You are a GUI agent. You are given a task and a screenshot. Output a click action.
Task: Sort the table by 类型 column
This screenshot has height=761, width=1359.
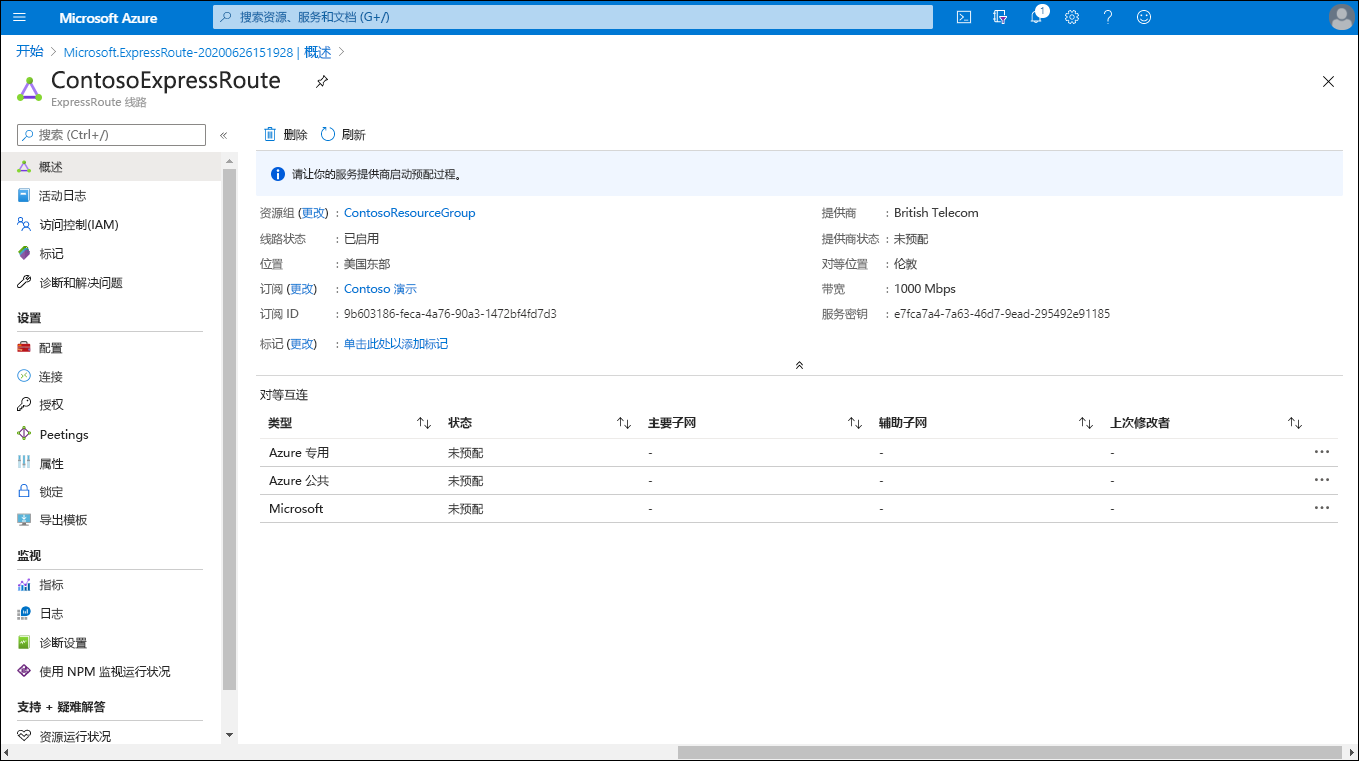coord(424,423)
